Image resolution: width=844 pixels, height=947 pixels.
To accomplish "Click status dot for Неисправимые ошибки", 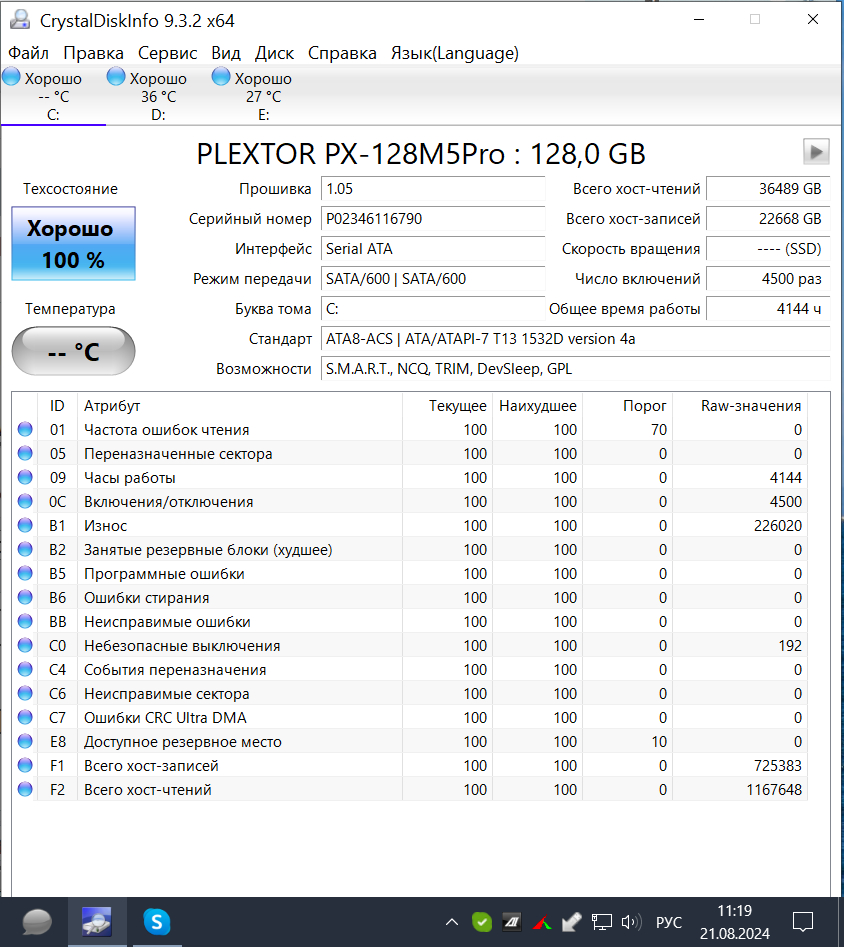I will click(x=25, y=621).
